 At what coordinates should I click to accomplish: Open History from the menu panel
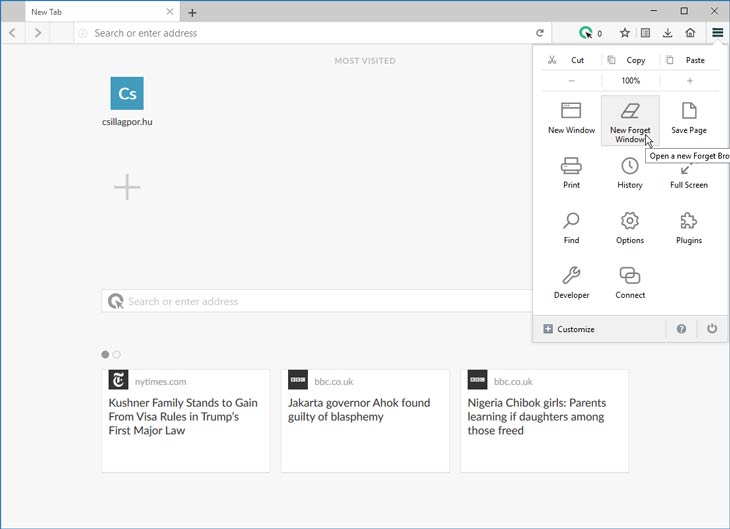tap(630, 173)
